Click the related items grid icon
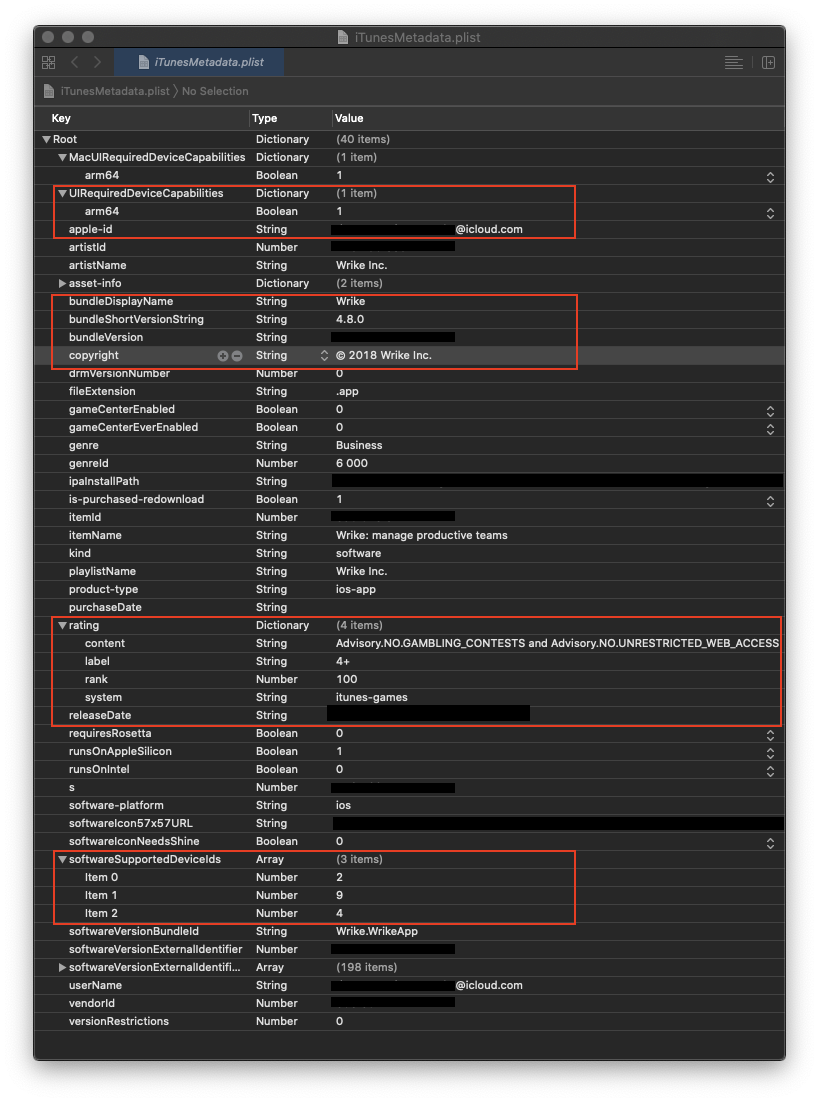Screen dimensions: 819x1102 pyautogui.click(x=48, y=62)
